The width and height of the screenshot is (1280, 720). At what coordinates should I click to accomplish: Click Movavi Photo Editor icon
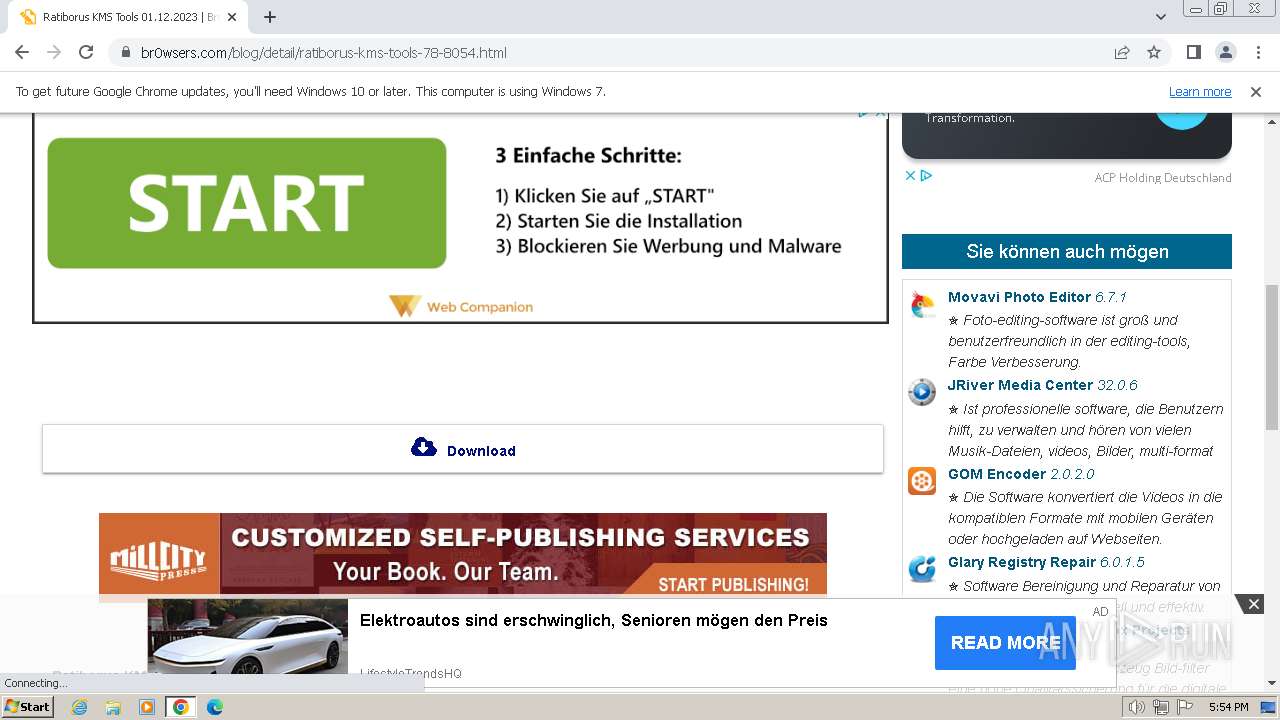coord(922,304)
